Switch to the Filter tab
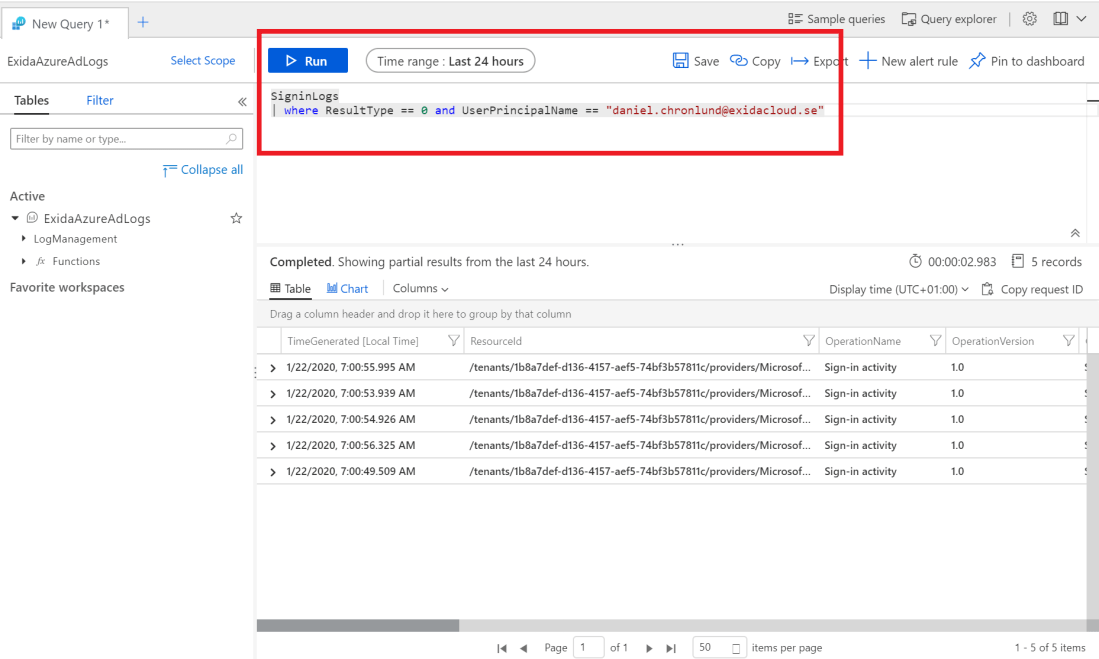The image size is (1099, 659). point(100,100)
